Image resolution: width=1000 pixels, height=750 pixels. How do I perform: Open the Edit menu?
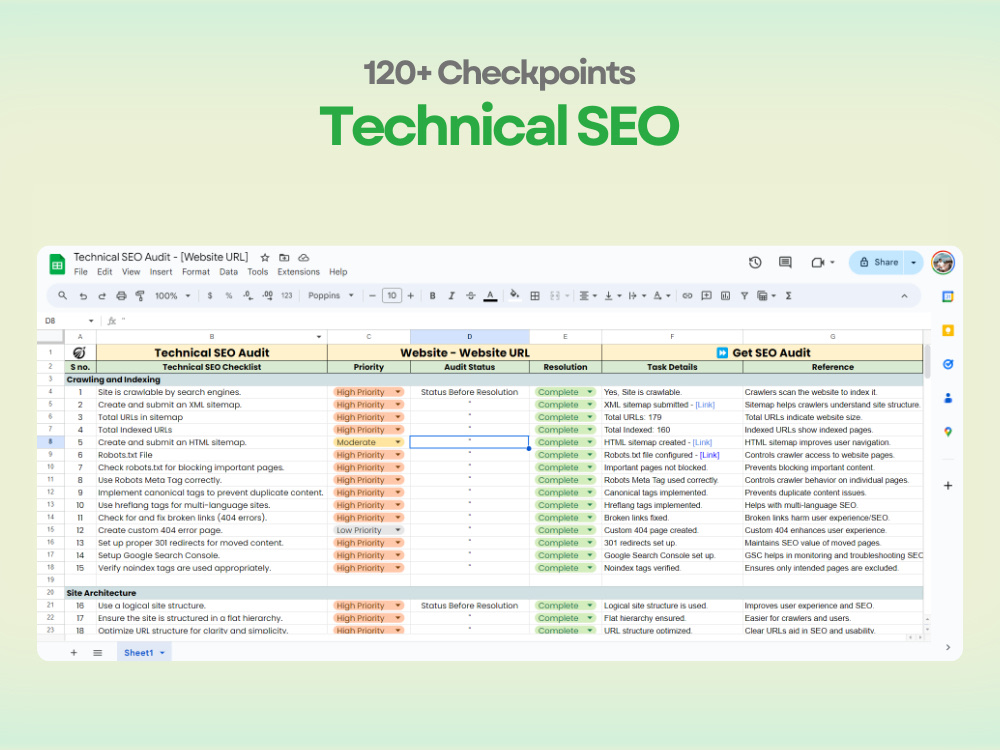(x=105, y=272)
